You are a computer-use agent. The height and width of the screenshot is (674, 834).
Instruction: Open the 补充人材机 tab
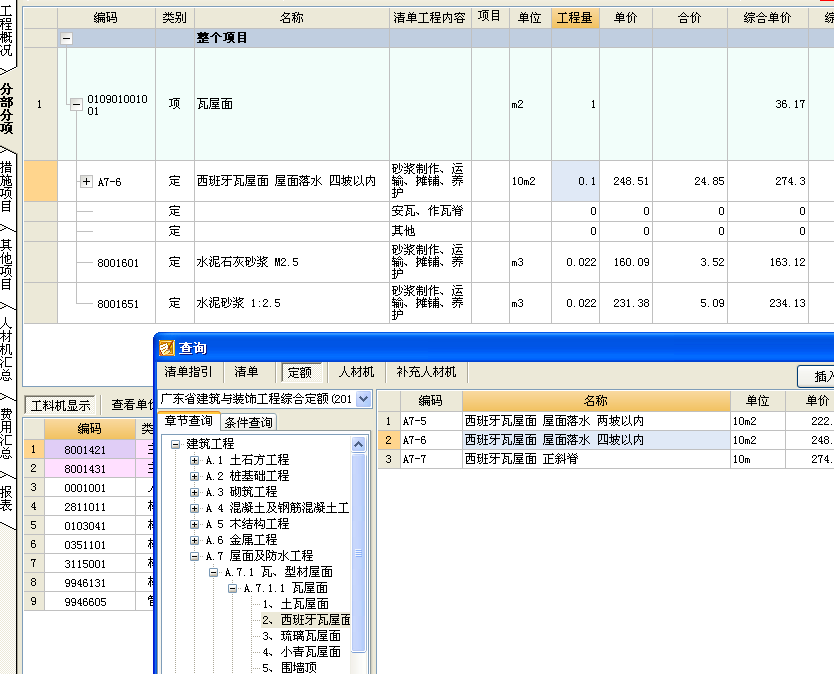pyautogui.click(x=427, y=372)
